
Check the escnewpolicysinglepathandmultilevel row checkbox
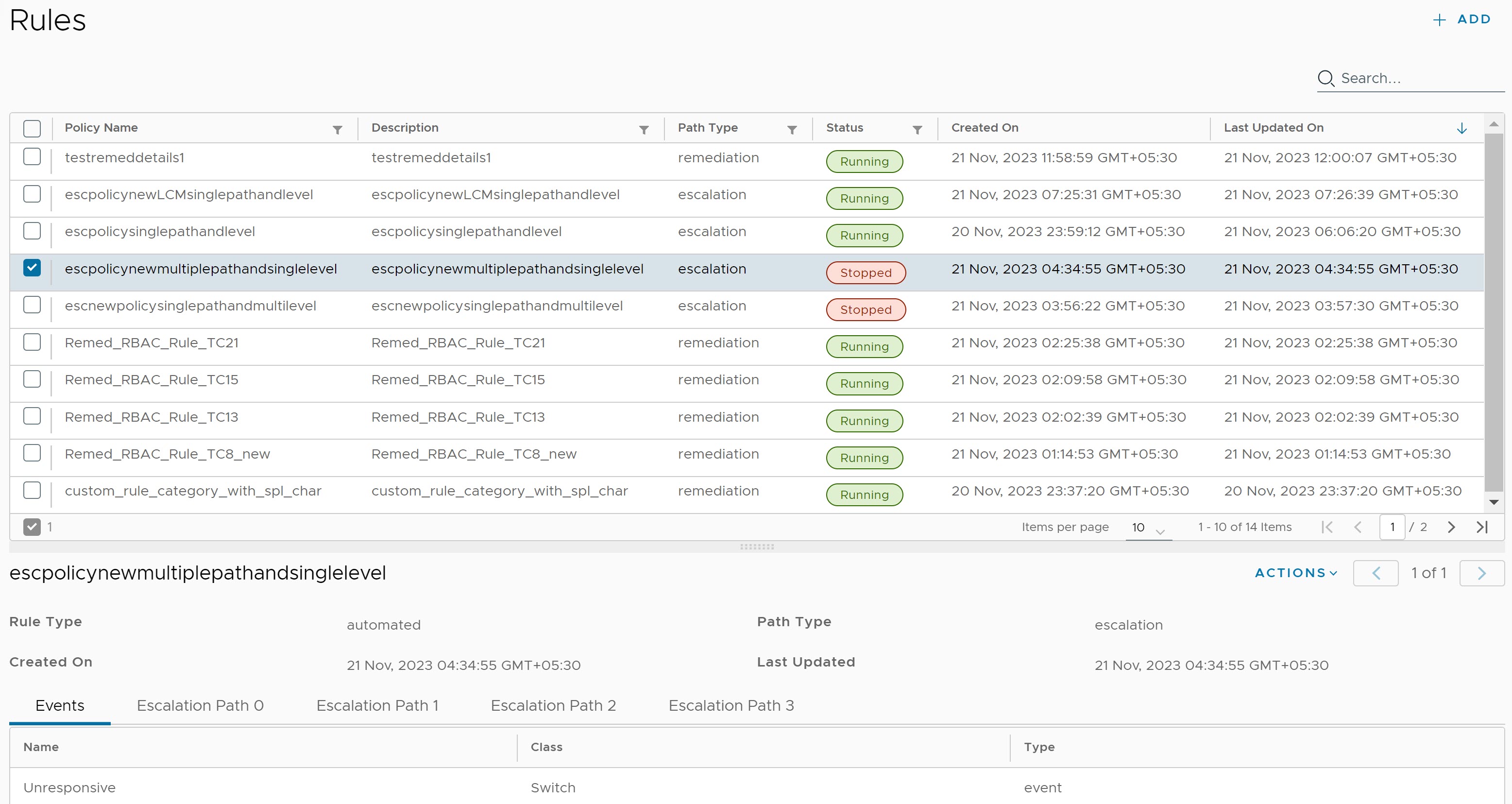pos(32,305)
